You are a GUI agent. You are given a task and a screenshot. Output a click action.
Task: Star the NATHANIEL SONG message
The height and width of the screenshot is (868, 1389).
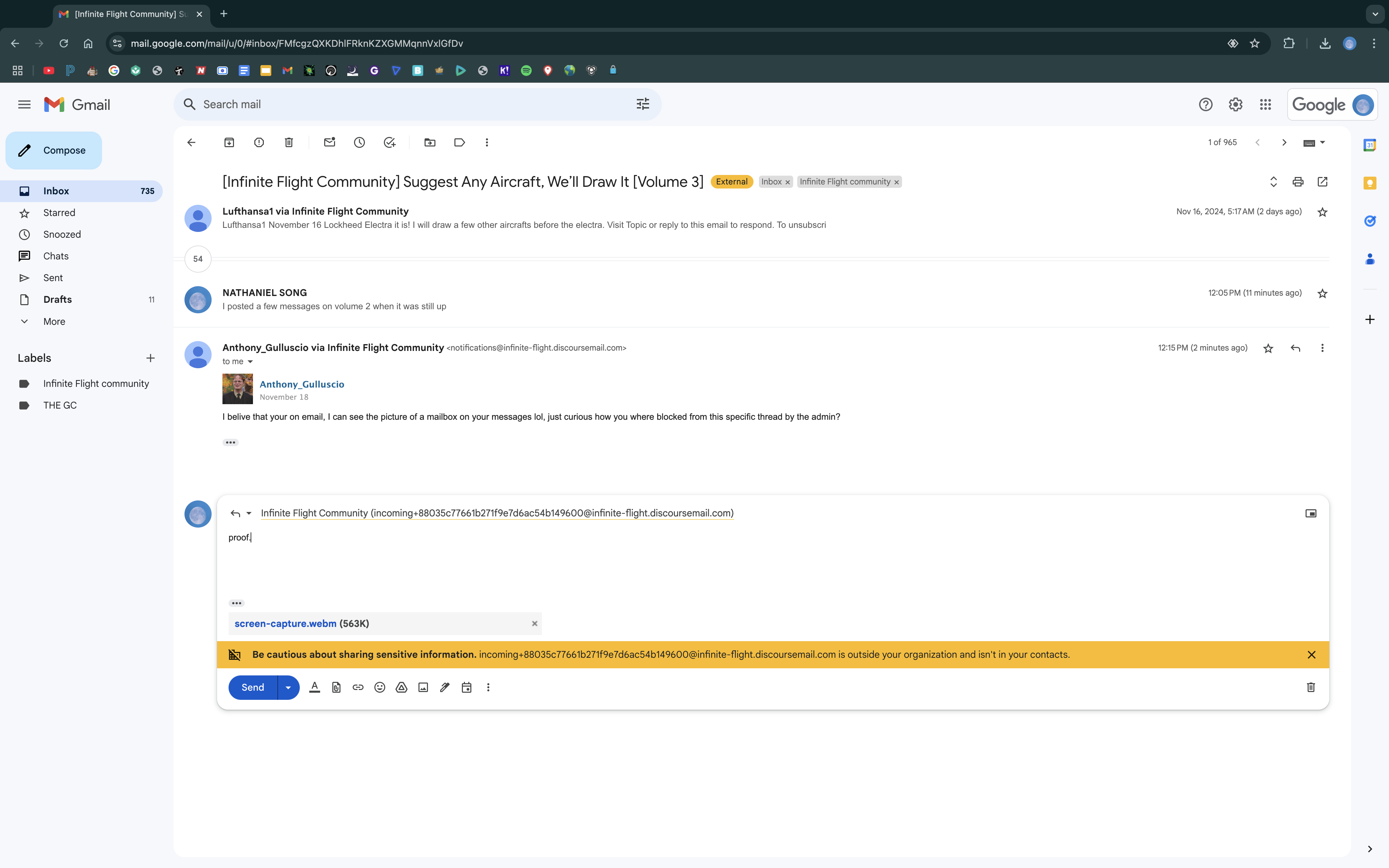click(1322, 293)
